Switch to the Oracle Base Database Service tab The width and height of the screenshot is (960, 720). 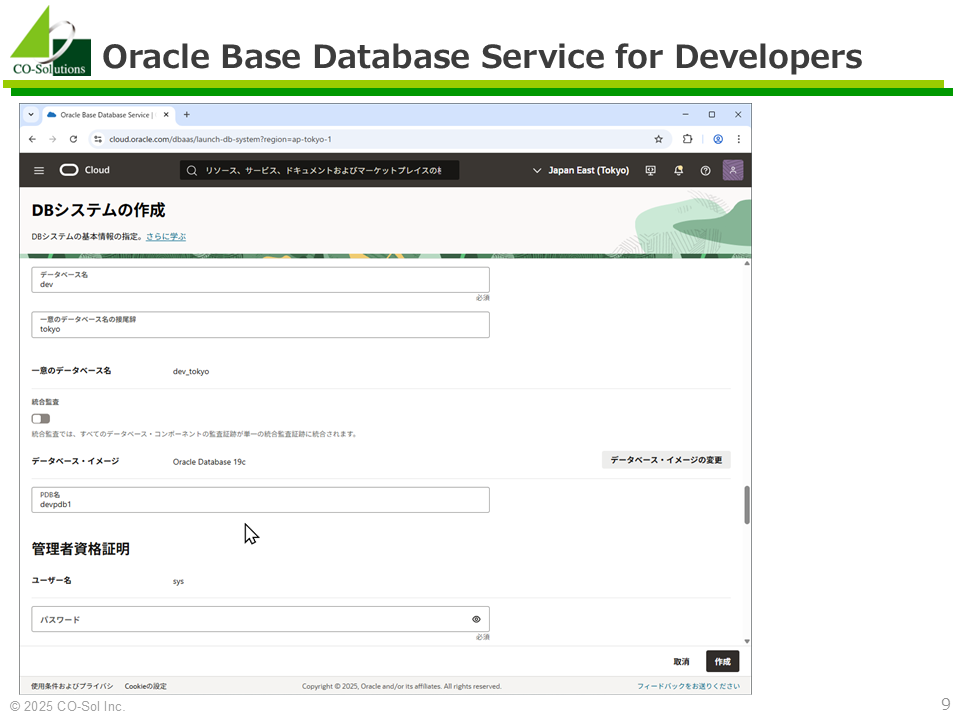108,114
